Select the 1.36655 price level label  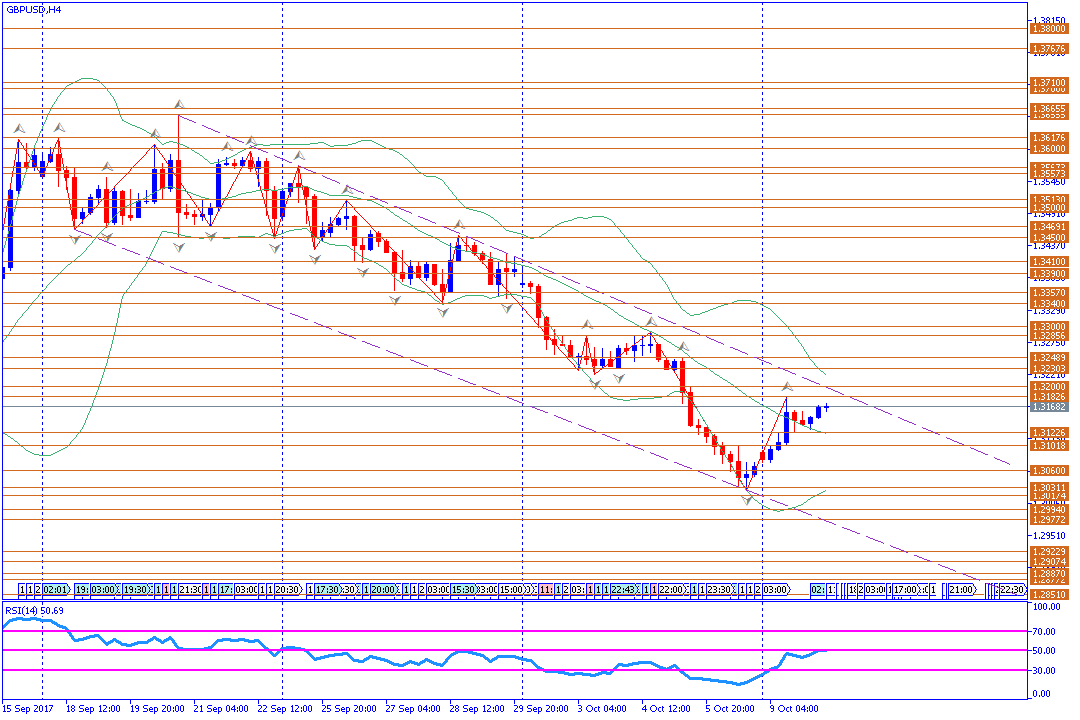1049,109
